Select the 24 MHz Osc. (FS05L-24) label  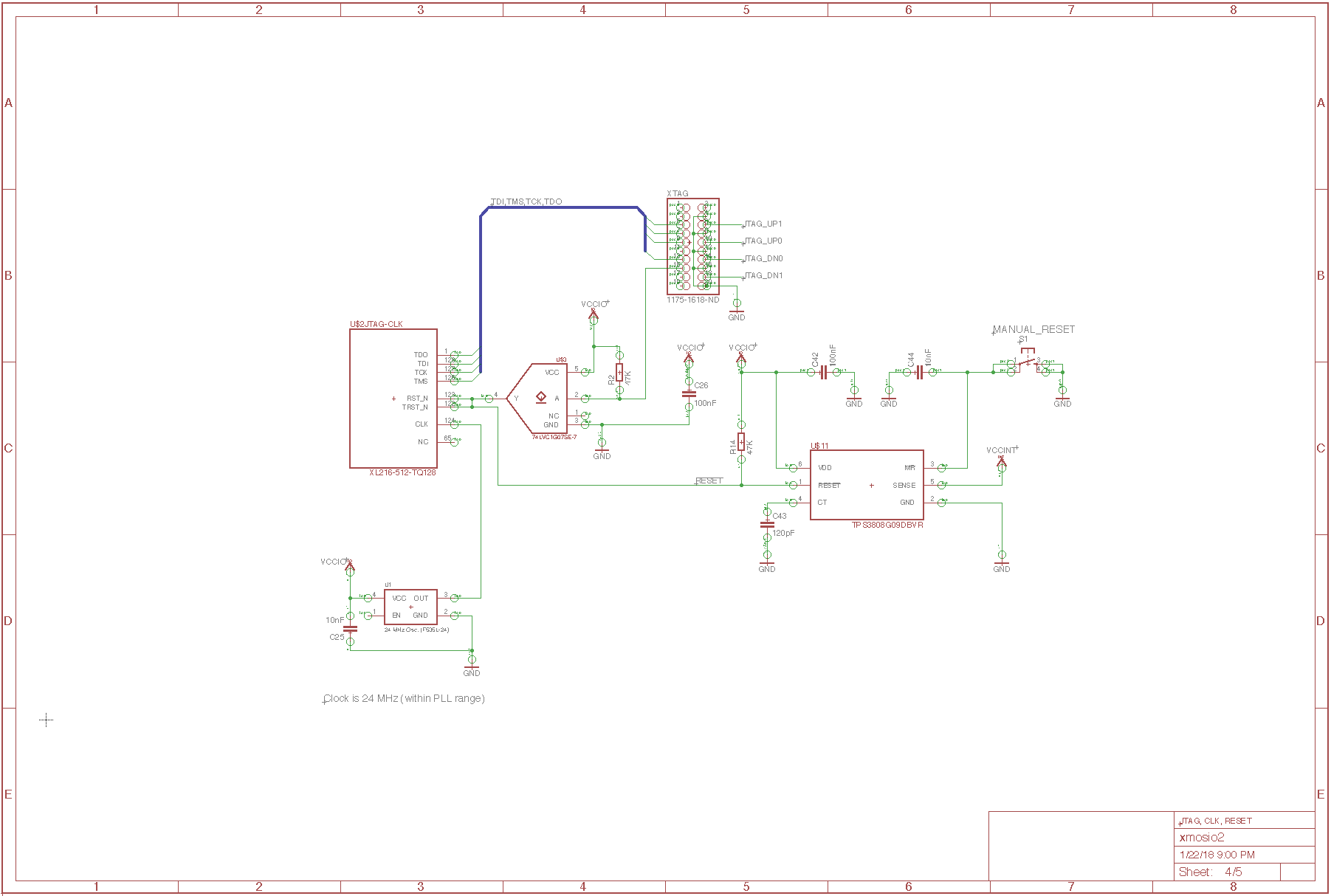[x=416, y=630]
